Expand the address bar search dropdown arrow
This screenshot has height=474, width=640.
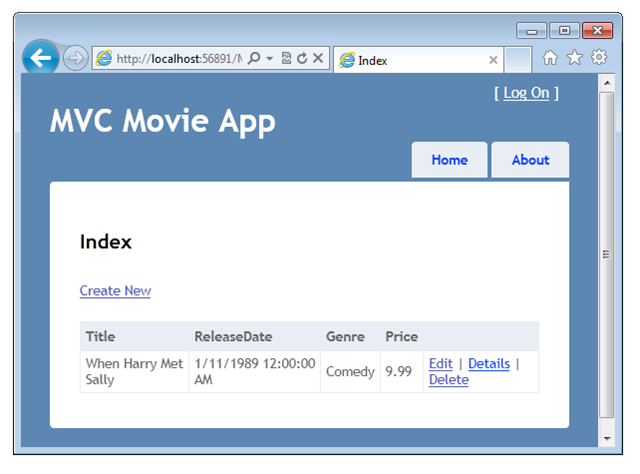pos(269,59)
